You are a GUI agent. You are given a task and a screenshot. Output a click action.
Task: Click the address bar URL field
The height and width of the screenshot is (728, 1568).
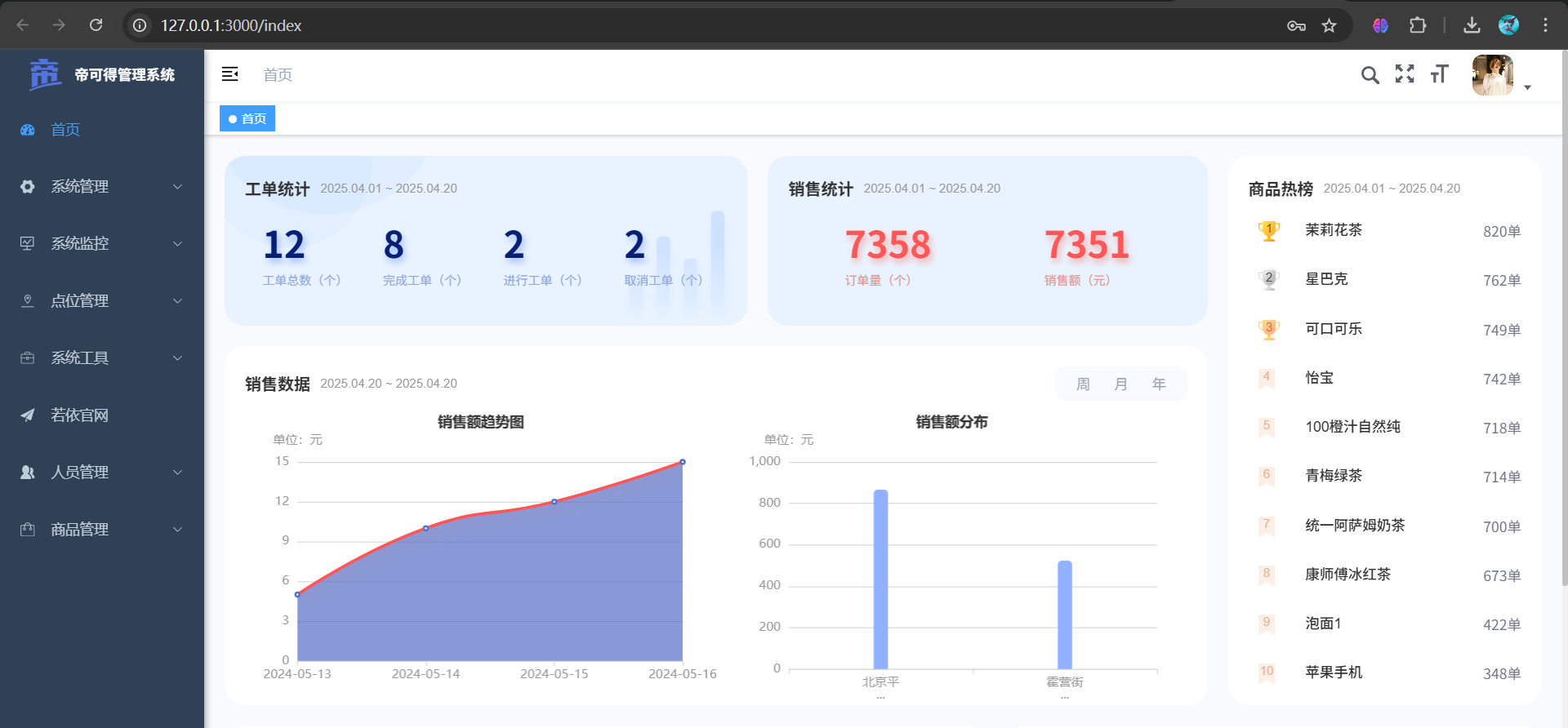pos(710,25)
